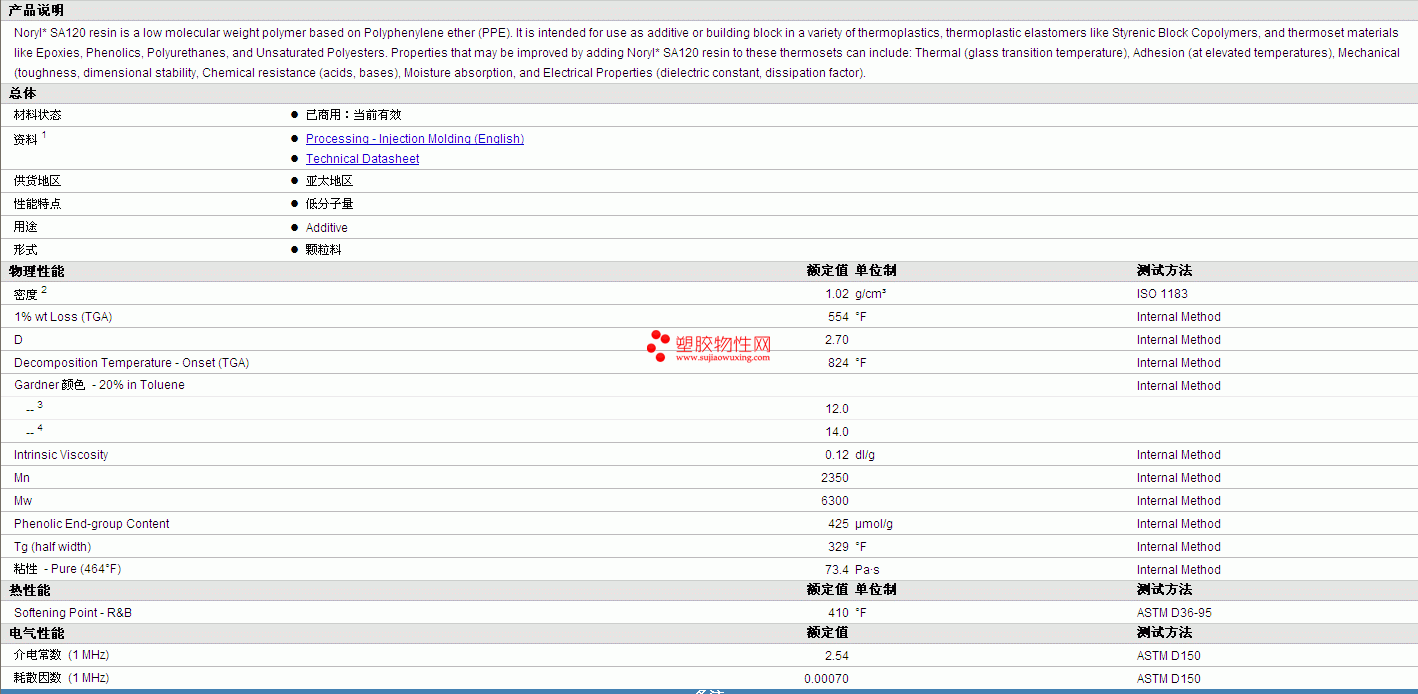
Task: Click the density value 1.02
Action: 837,294
